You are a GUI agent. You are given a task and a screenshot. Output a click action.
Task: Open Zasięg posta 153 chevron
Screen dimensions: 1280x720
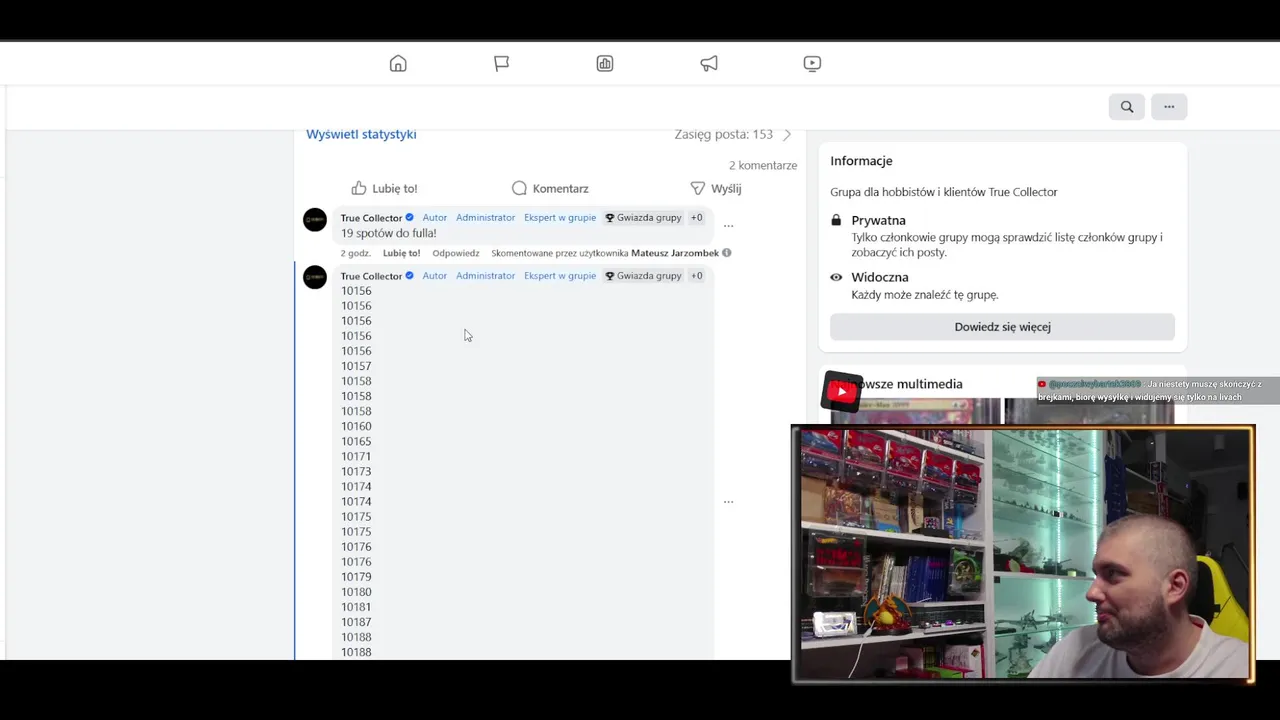pyautogui.click(x=787, y=134)
